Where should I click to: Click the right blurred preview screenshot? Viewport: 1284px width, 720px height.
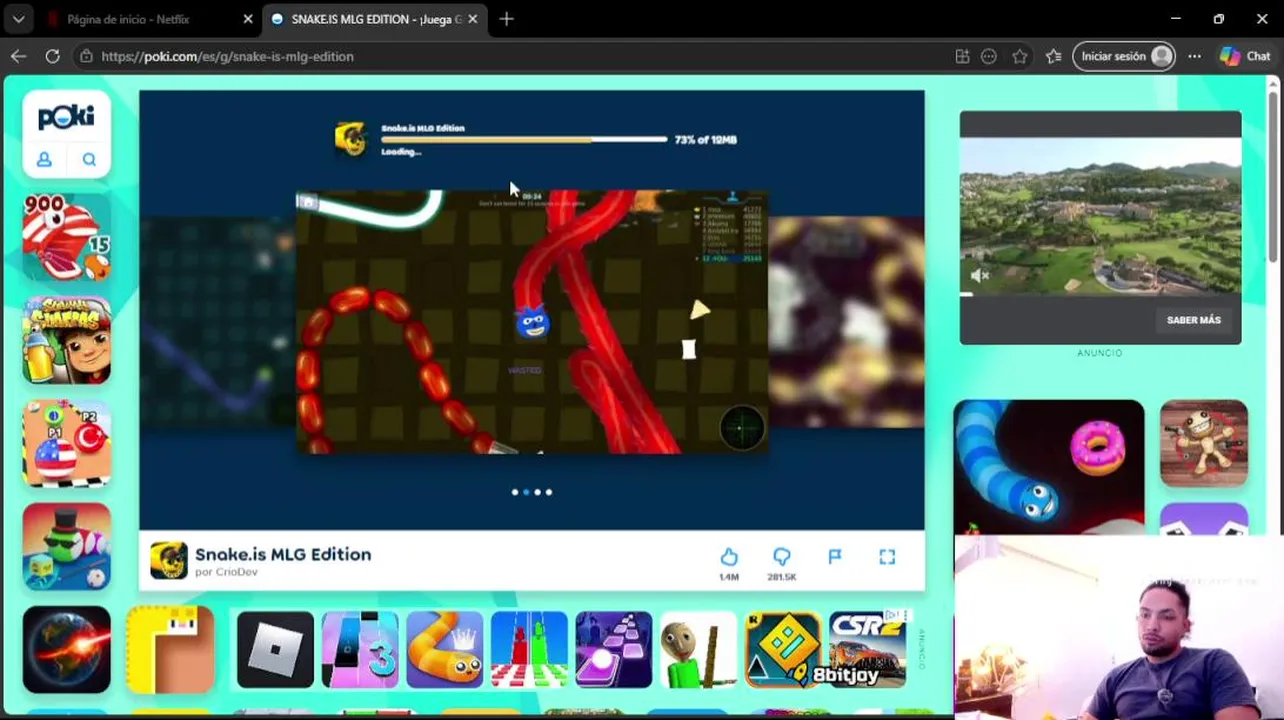click(846, 322)
